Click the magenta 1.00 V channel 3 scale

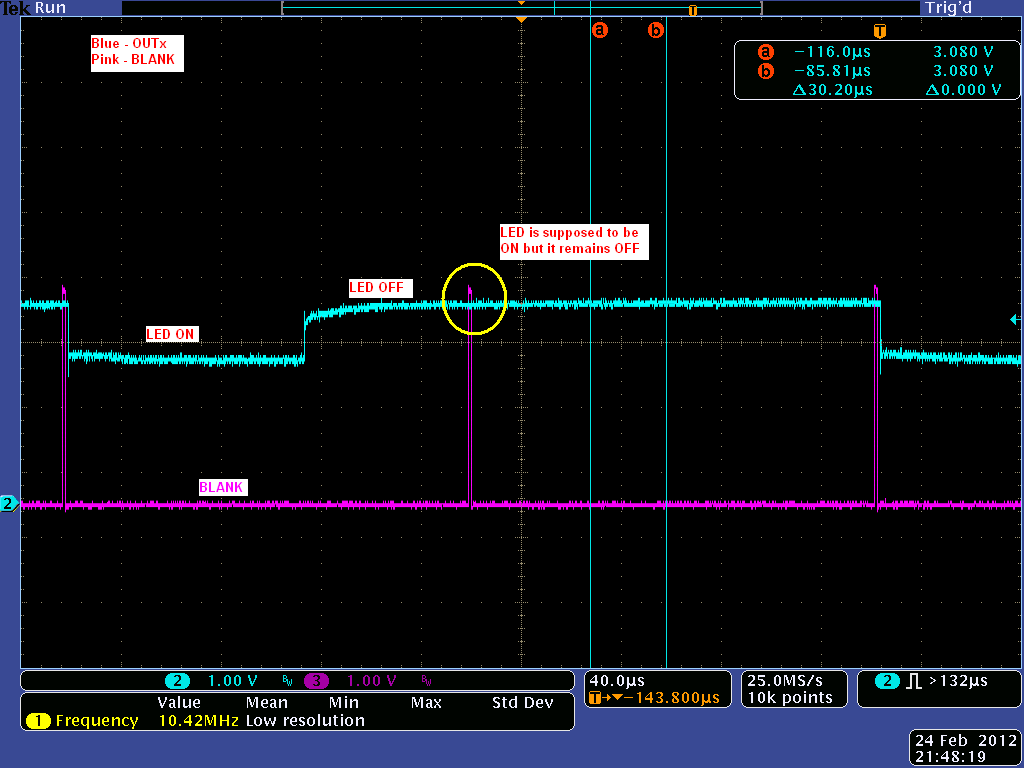[x=372, y=681]
